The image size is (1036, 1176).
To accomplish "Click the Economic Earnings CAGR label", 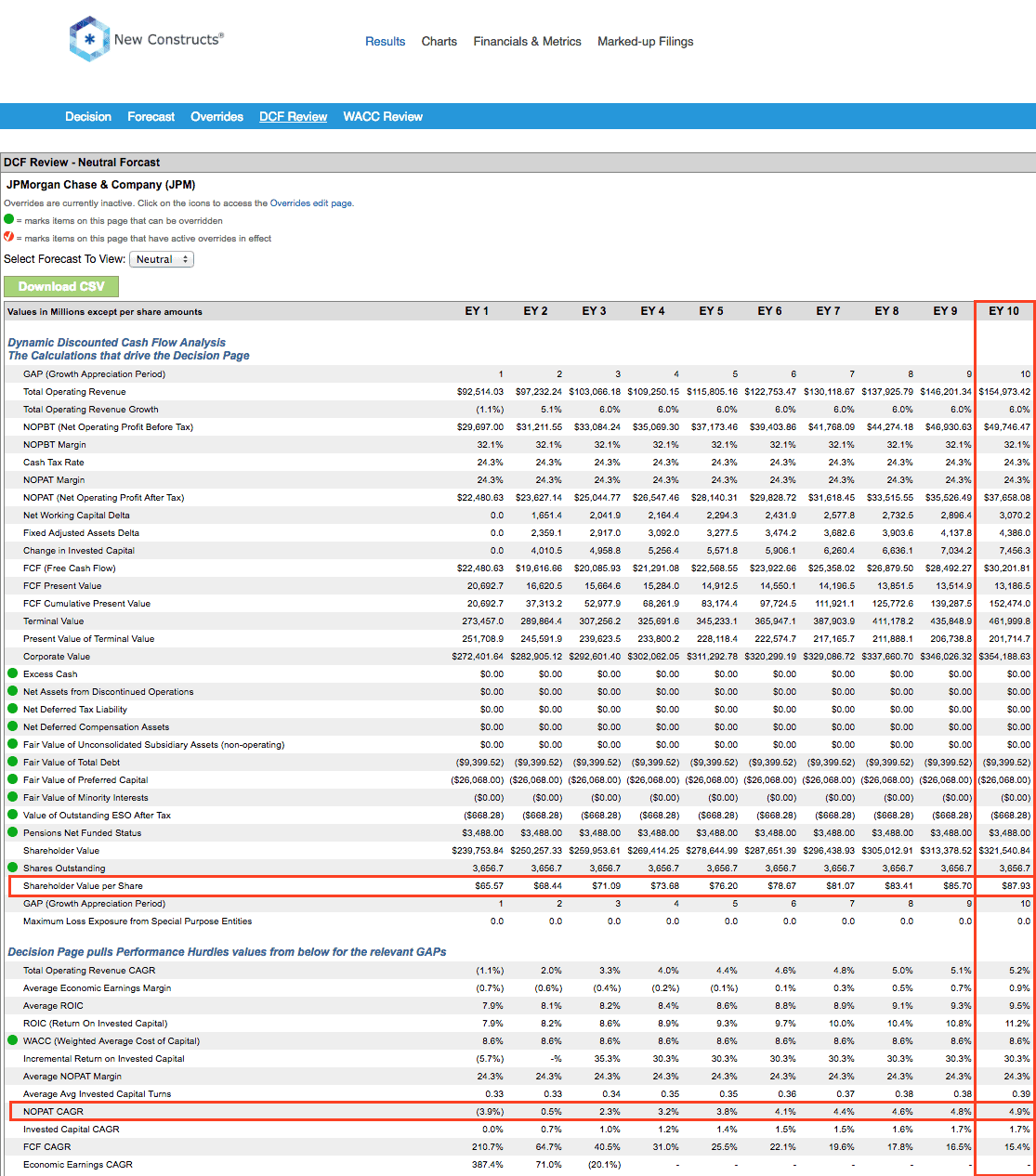I will point(78,1164).
